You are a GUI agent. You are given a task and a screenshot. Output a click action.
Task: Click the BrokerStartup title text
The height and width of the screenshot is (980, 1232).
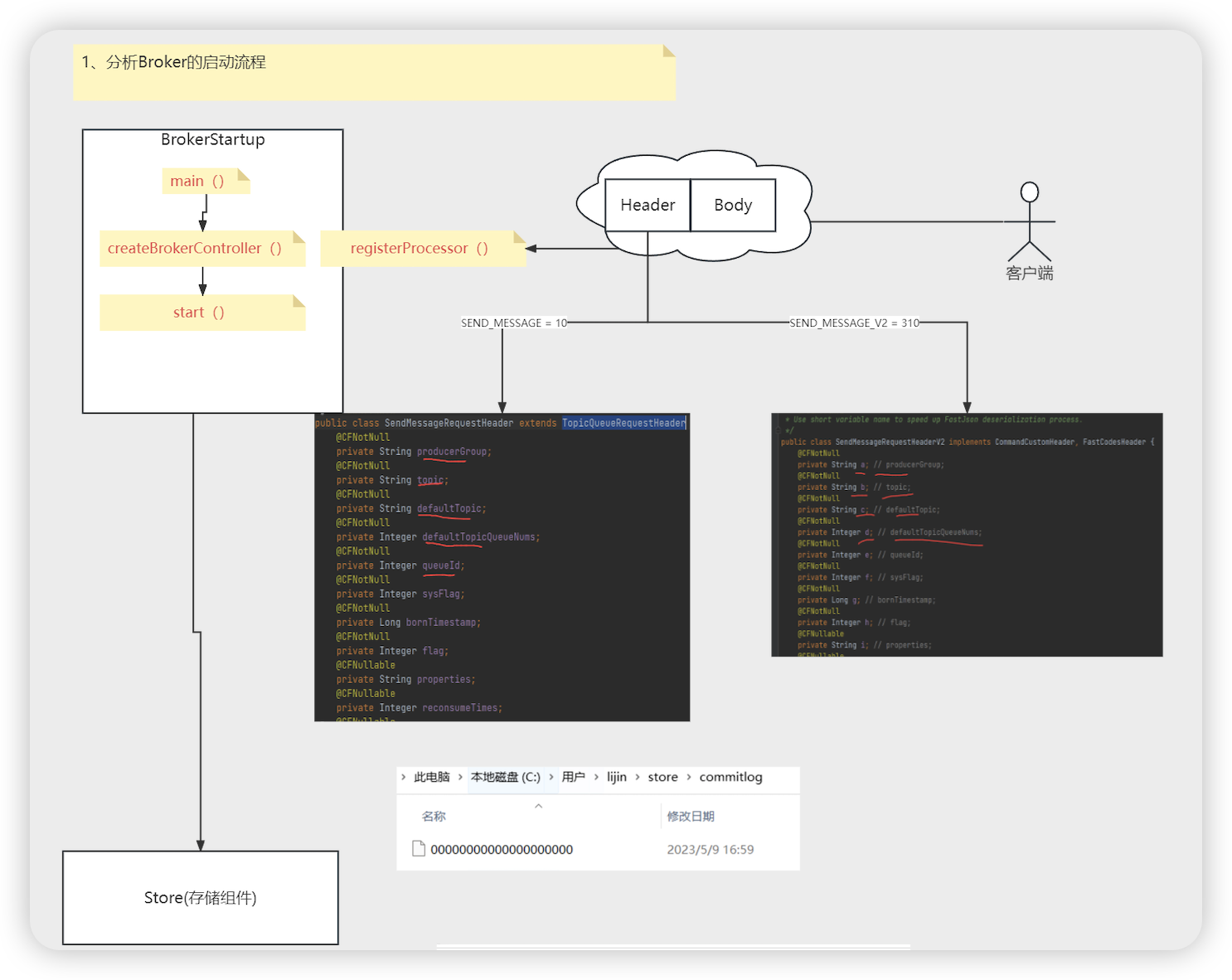coord(213,139)
